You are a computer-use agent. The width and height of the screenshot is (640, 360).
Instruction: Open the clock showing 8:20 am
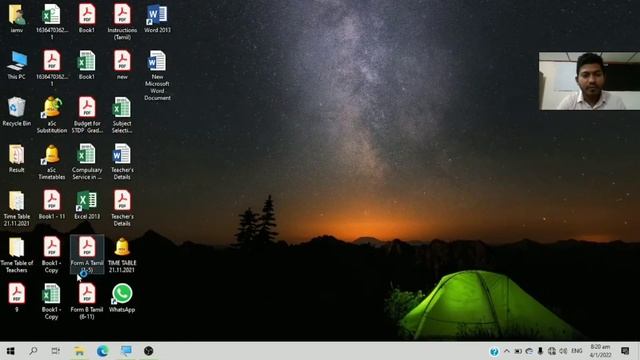tap(600, 351)
